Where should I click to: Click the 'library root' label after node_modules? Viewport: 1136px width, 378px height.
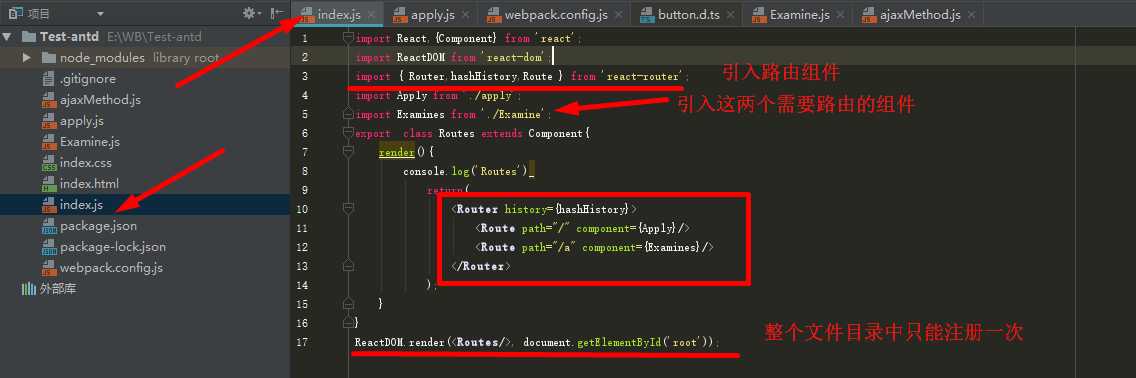pyautogui.click(x=186, y=58)
